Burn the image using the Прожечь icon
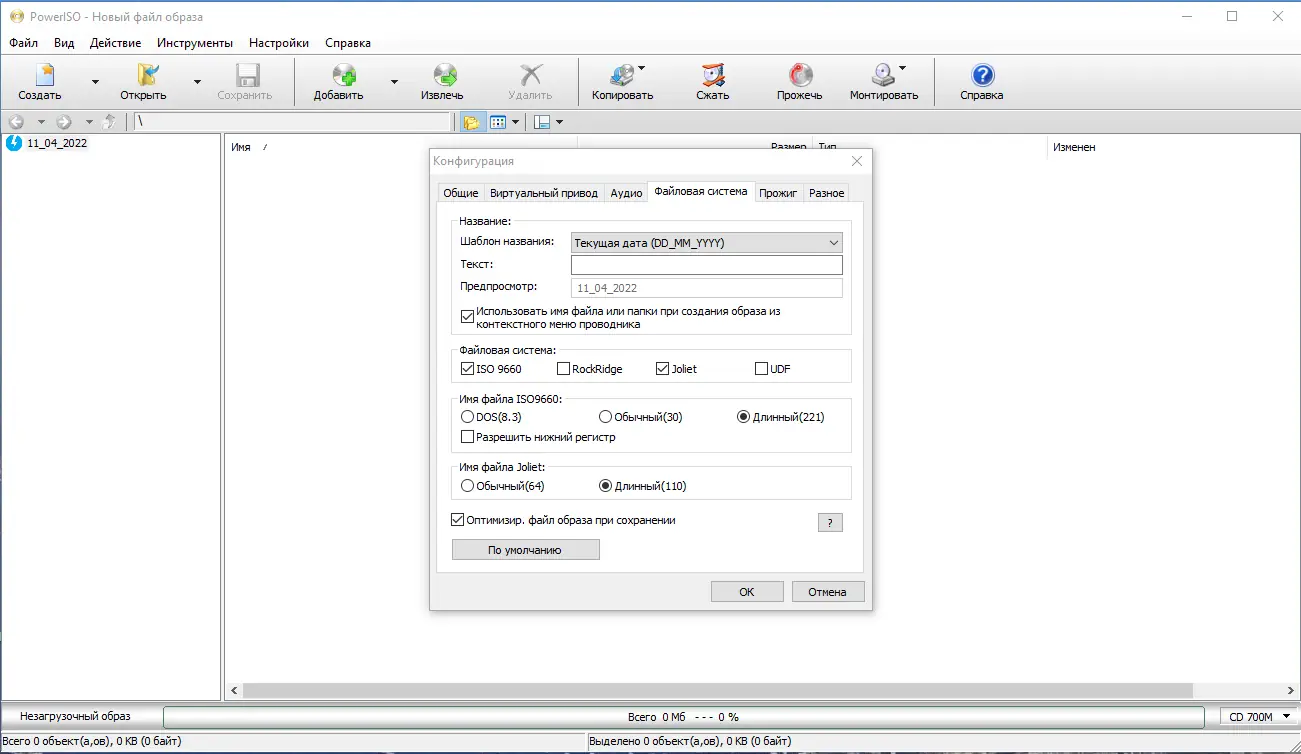Viewport: 1301px width, 754px height. [800, 76]
